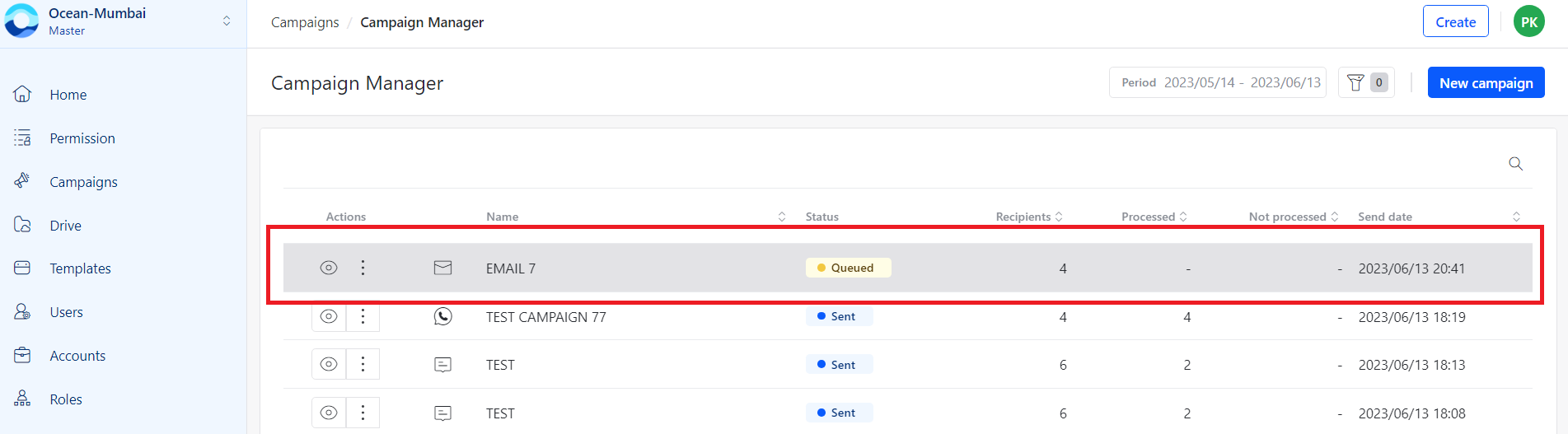The image size is (1568, 434).
Task: Click SMS message icon of 18:08 TEST
Action: pos(442,413)
